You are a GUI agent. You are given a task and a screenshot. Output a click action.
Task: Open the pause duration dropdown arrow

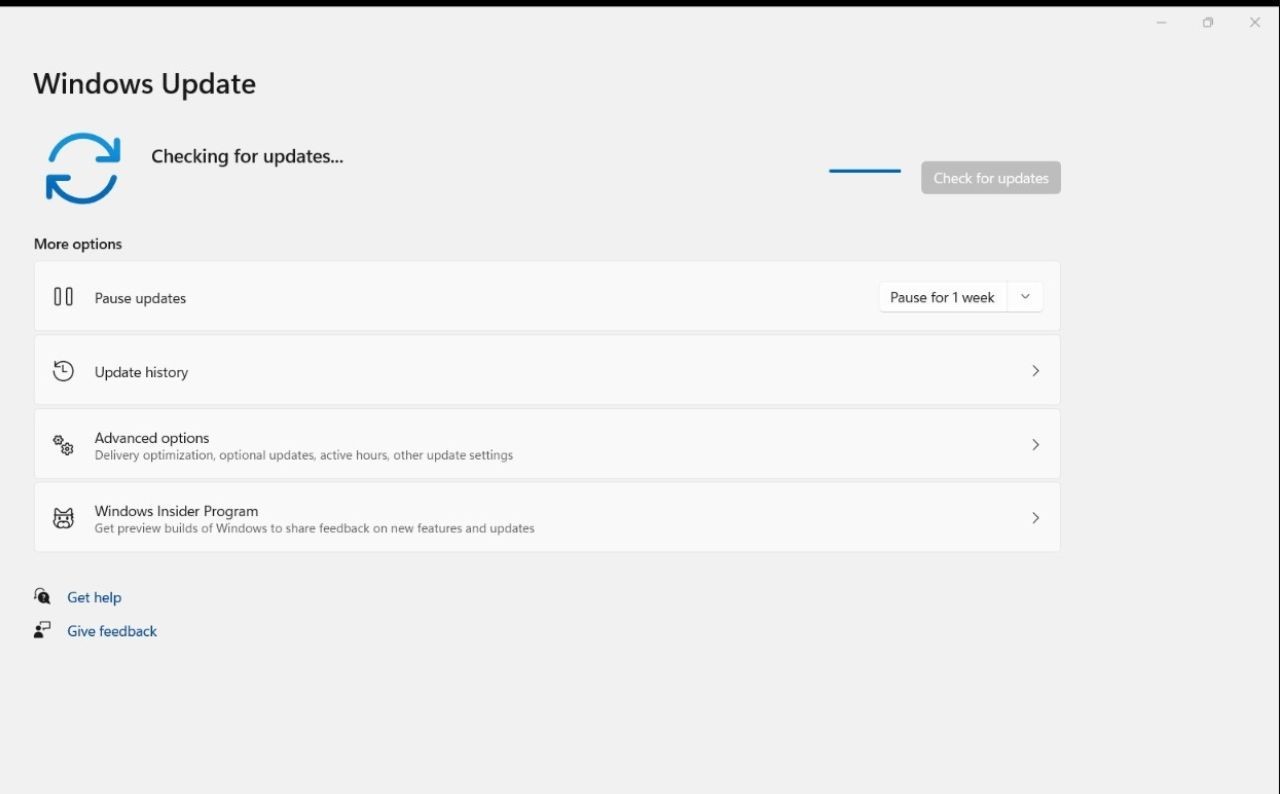coord(1025,297)
